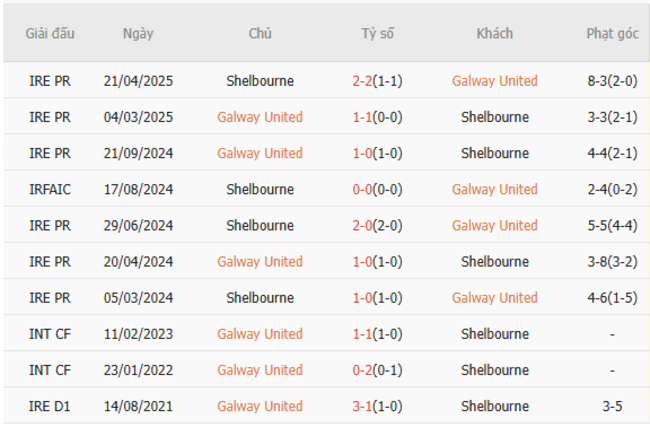
Task: Click the IRFAIC league label
Action: coord(50,189)
